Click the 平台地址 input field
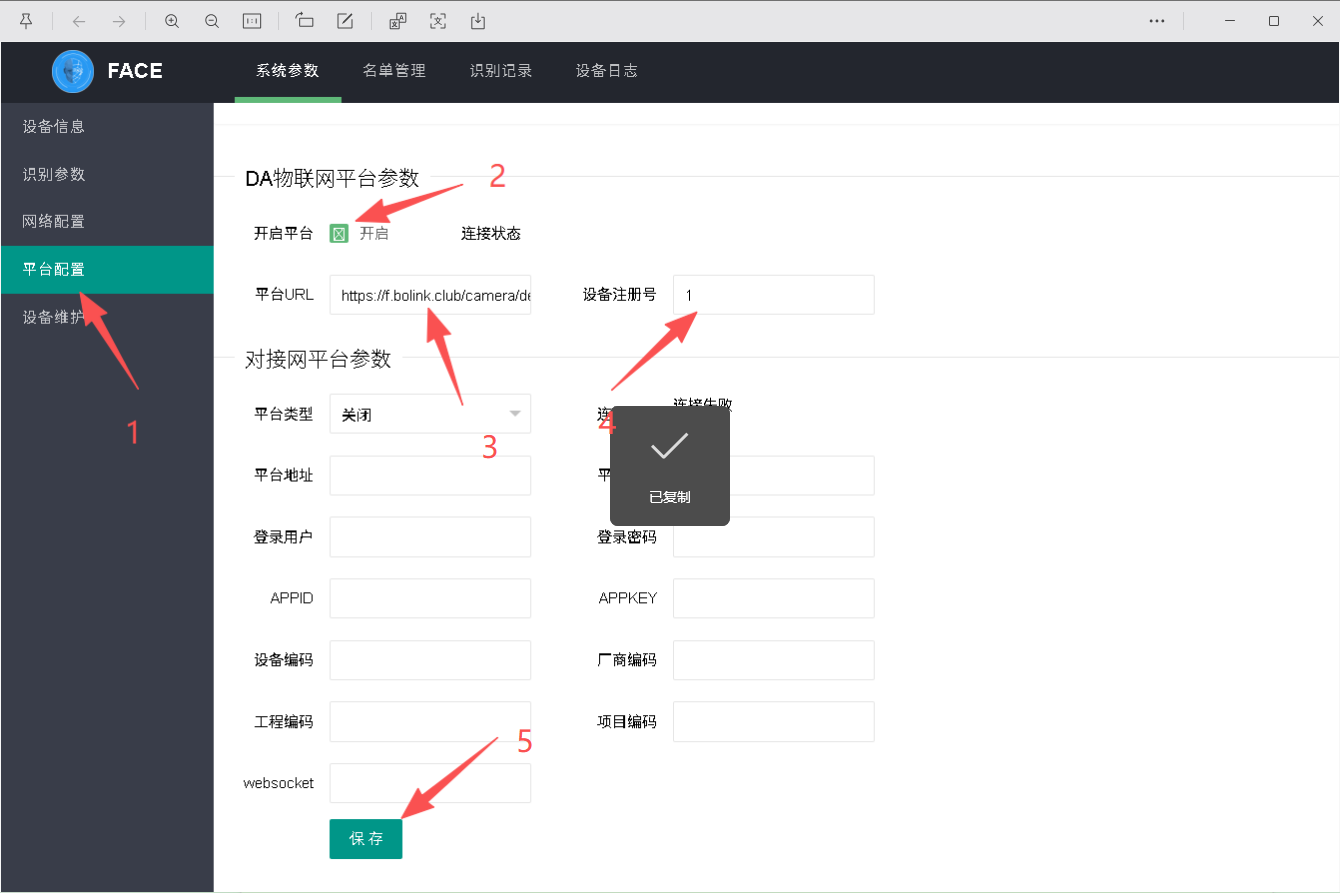This screenshot has height=893, width=1340. [x=430, y=476]
